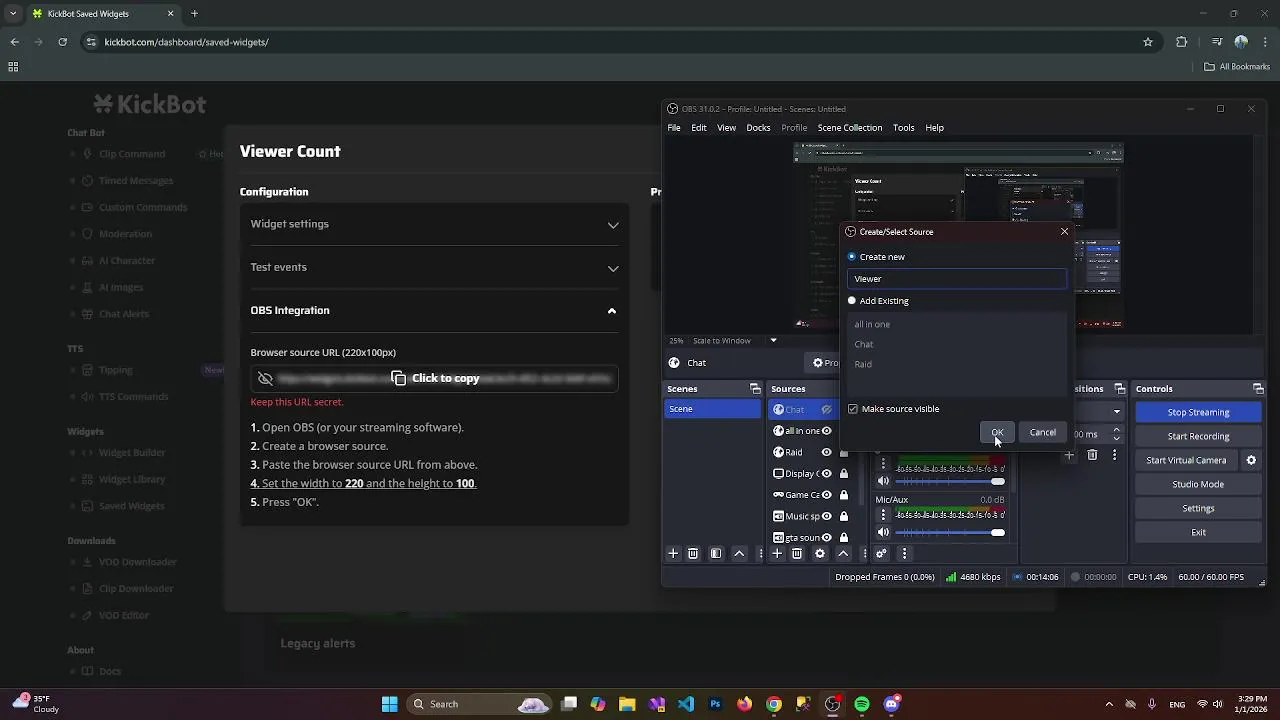Add a transition with the plus icon

[x=1069, y=455]
